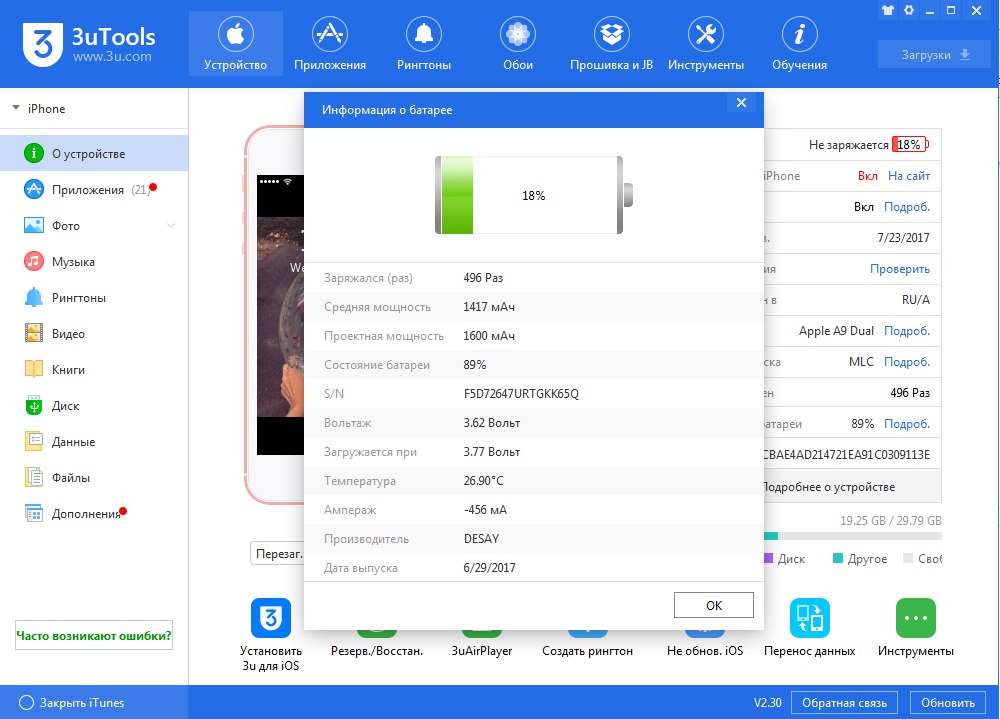Click the 7/23/2017 date value
The width and height of the screenshot is (1000, 719).
[x=904, y=237]
